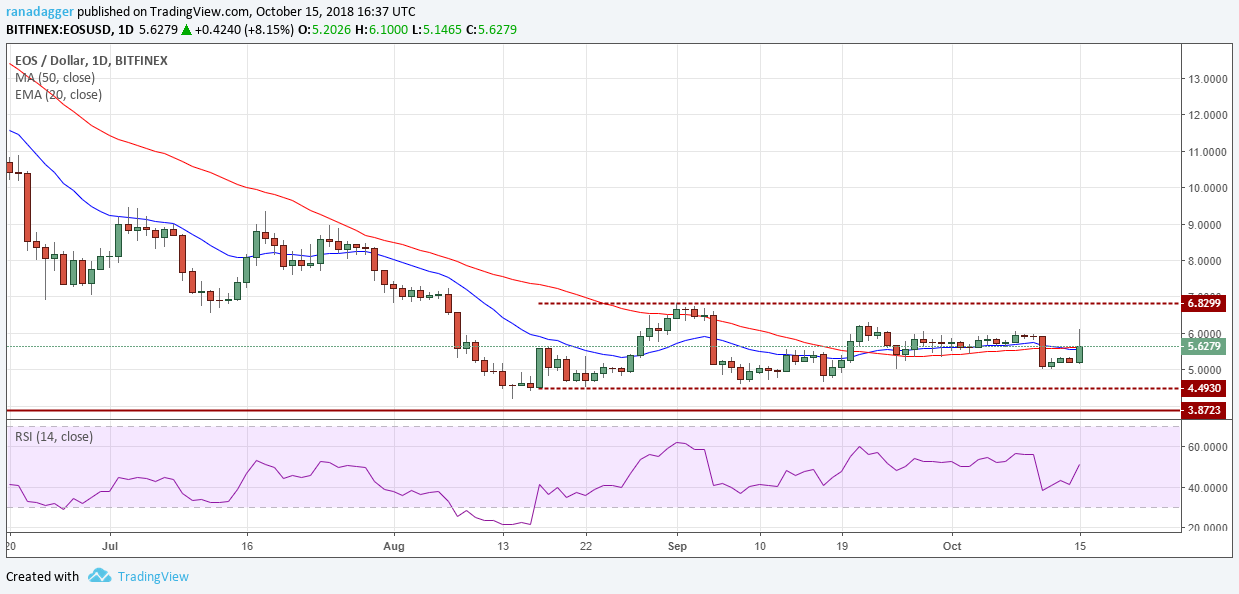Click the Jul date label on time axis
Screen dimensions: 1239x594
(111, 548)
